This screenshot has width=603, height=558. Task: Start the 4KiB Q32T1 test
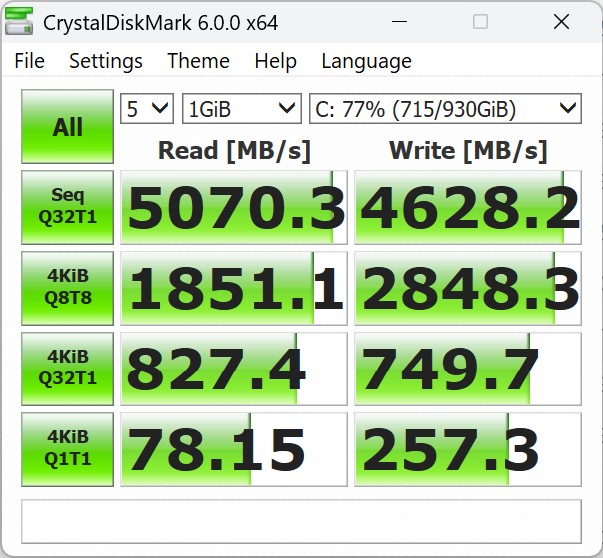(67, 369)
